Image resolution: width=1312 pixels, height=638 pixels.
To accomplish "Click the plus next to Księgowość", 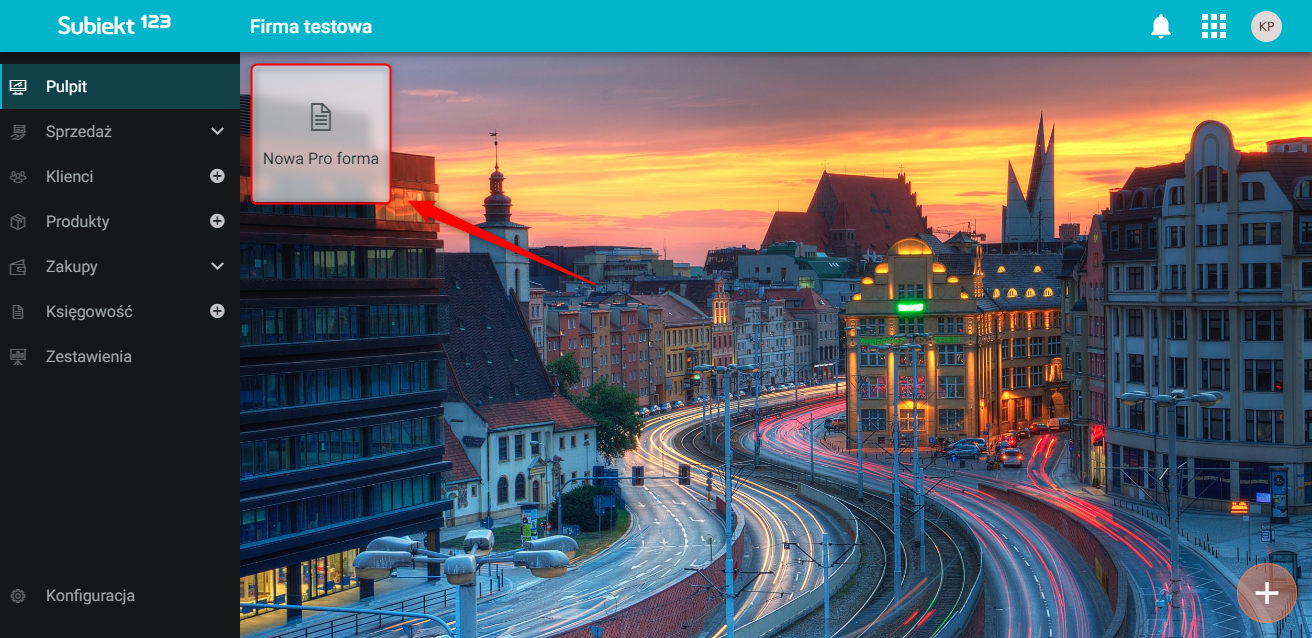I will click(x=217, y=312).
